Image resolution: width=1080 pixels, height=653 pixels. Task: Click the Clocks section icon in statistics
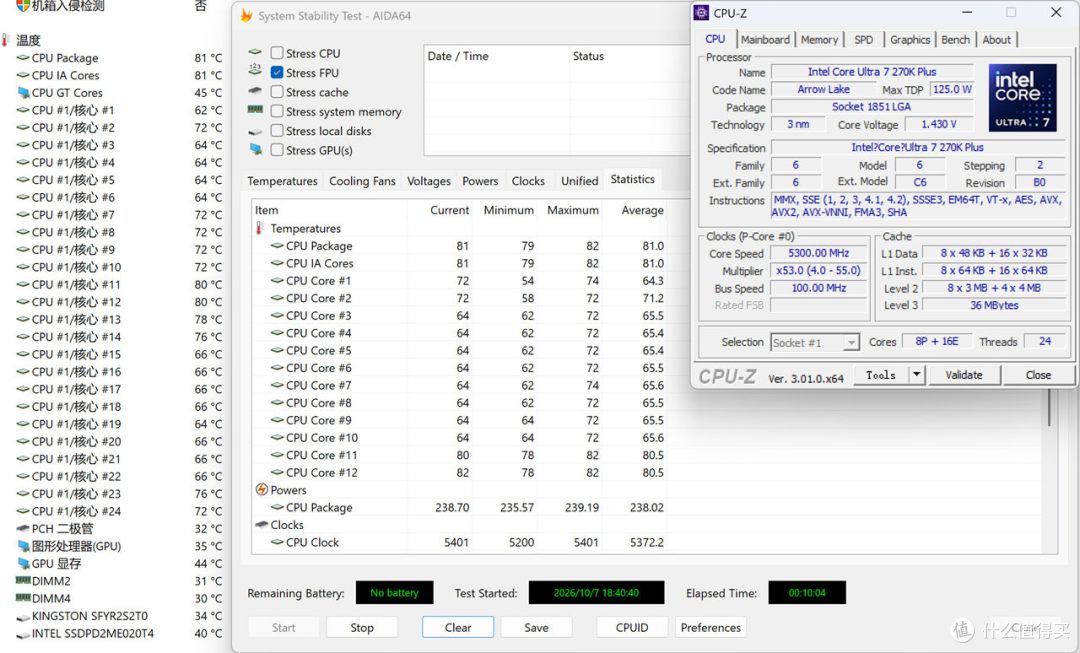click(262, 525)
